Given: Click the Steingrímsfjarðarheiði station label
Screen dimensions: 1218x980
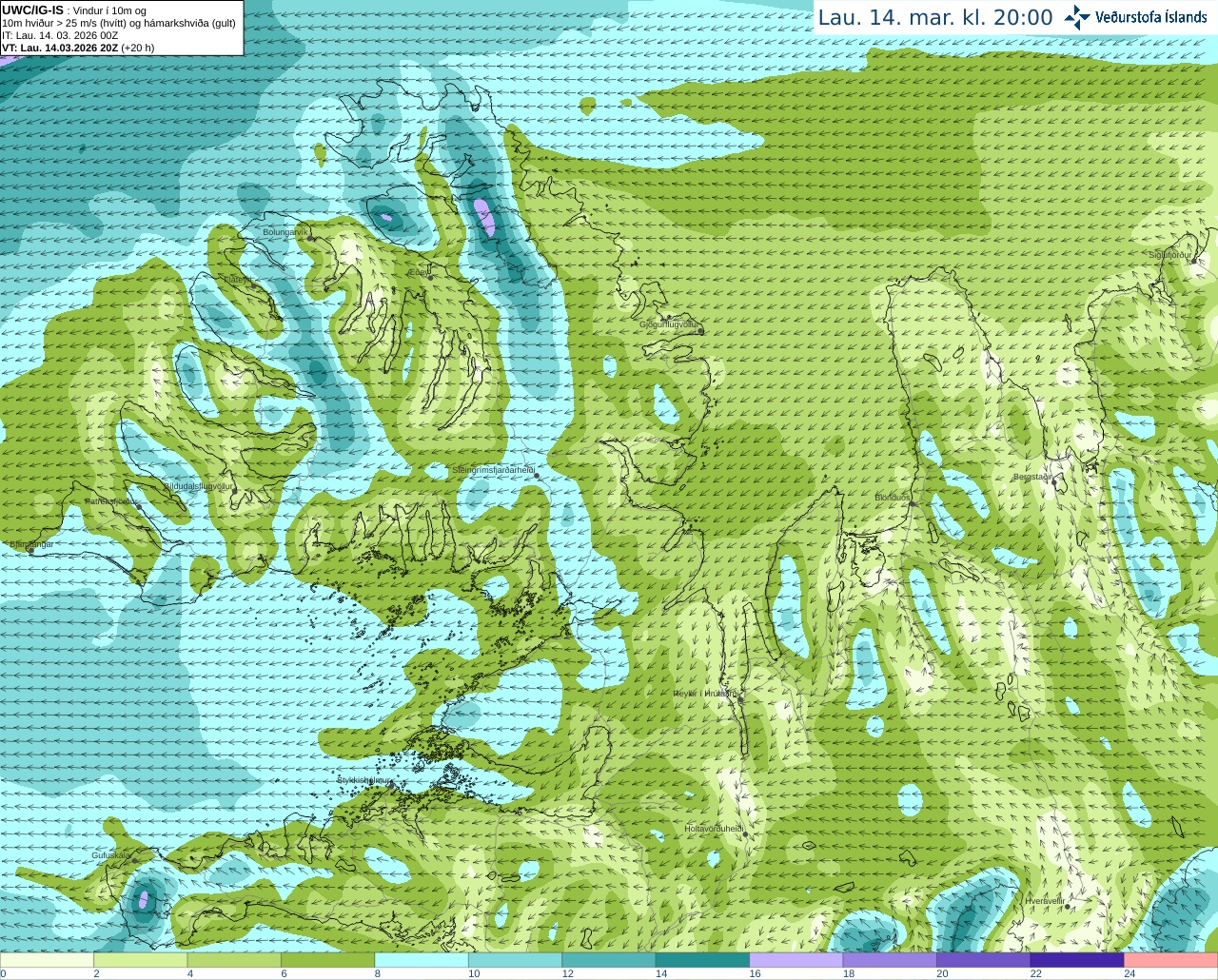Looking at the screenshot, I should 493,470.
